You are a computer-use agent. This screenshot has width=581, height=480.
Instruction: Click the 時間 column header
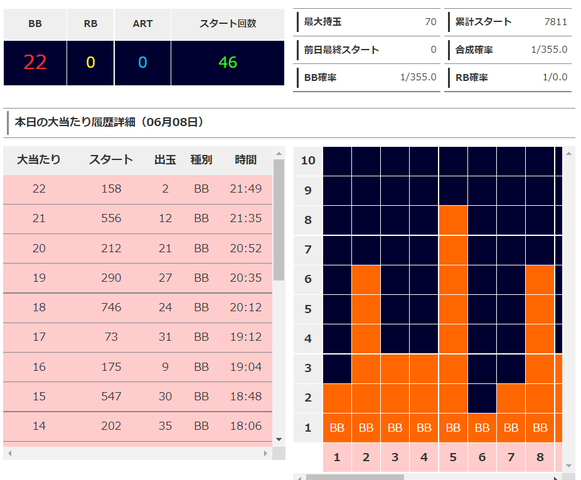246,160
